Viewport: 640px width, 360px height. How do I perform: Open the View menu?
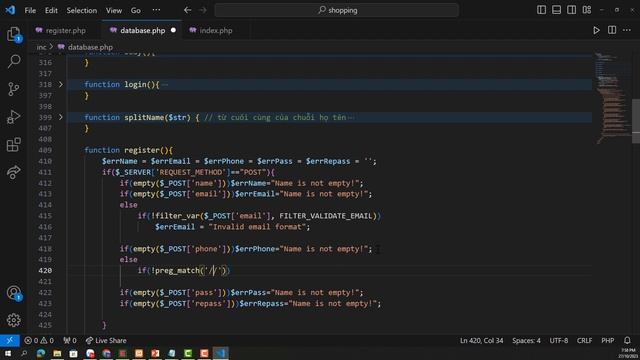(114, 10)
